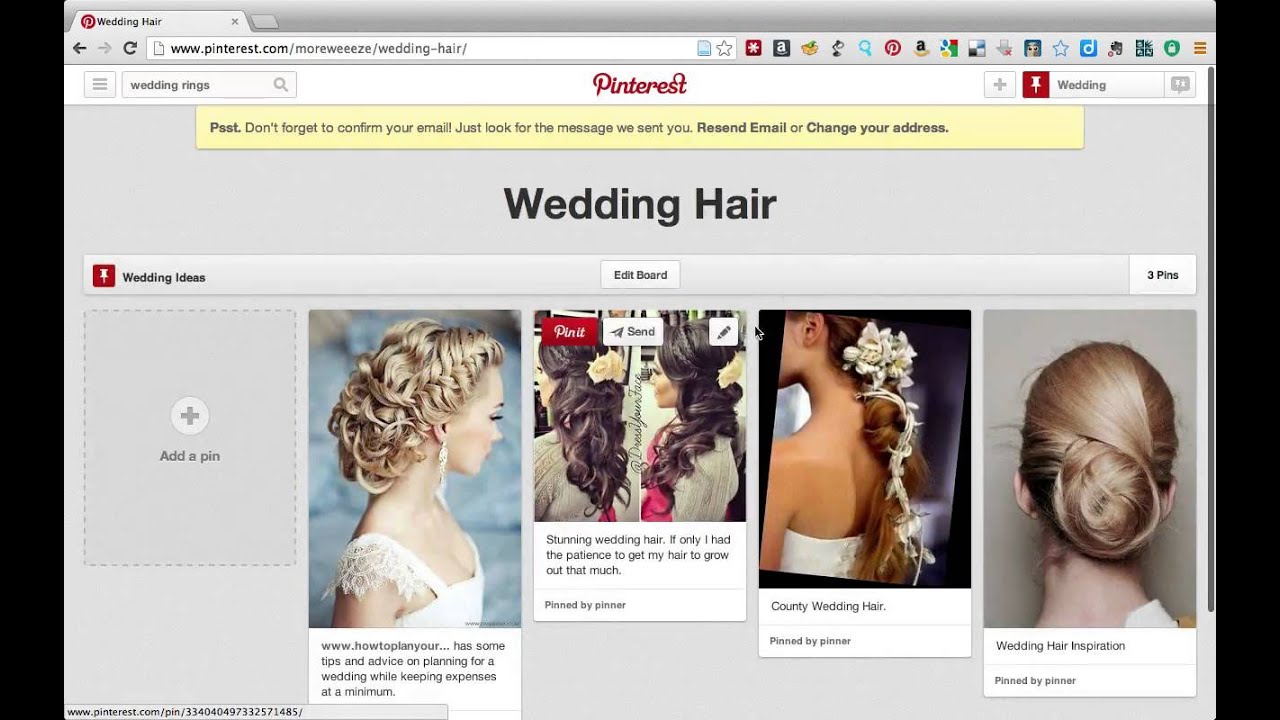Click the red pin icon beside Wedding Ideas

[x=104, y=276]
